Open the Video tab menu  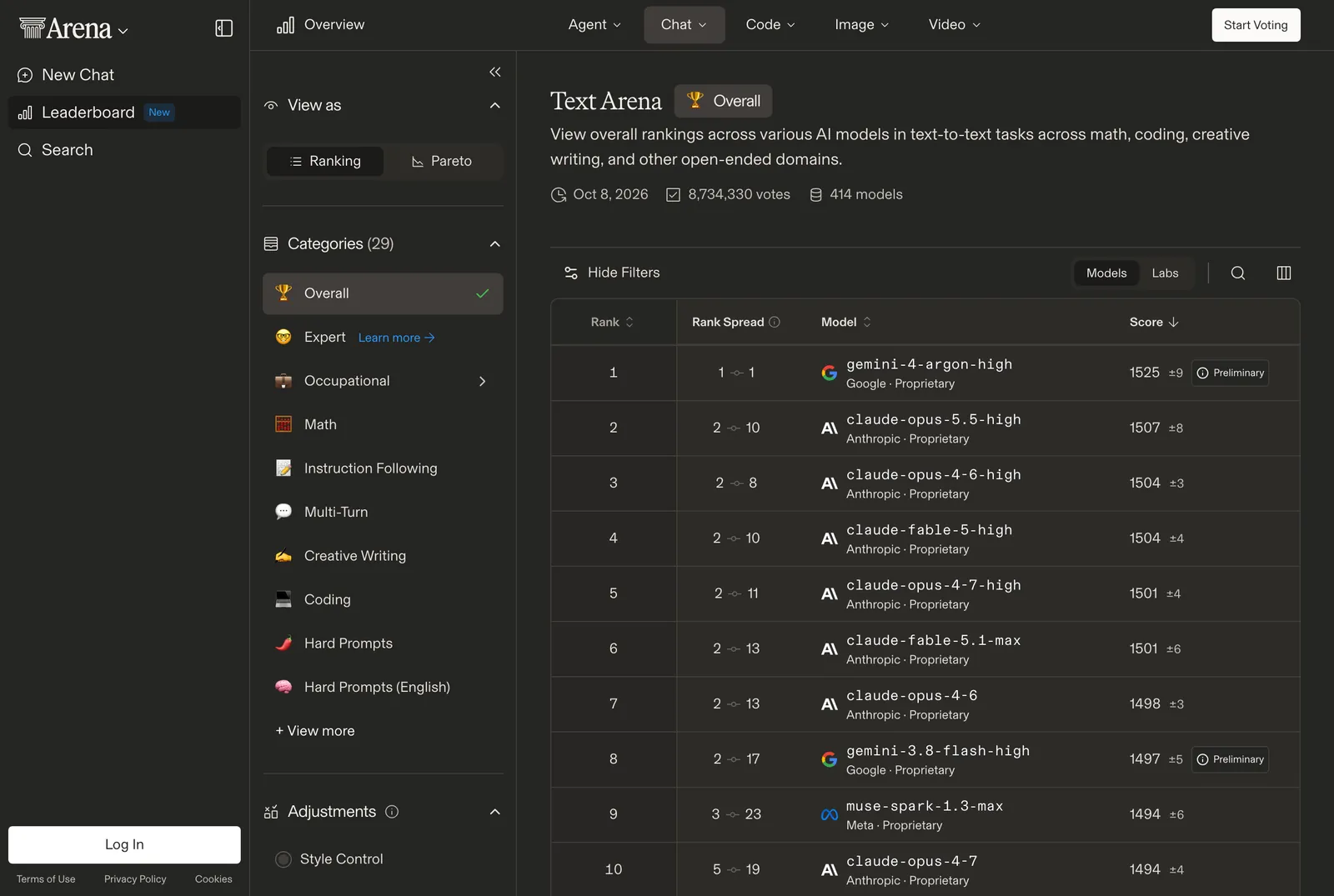954,25
